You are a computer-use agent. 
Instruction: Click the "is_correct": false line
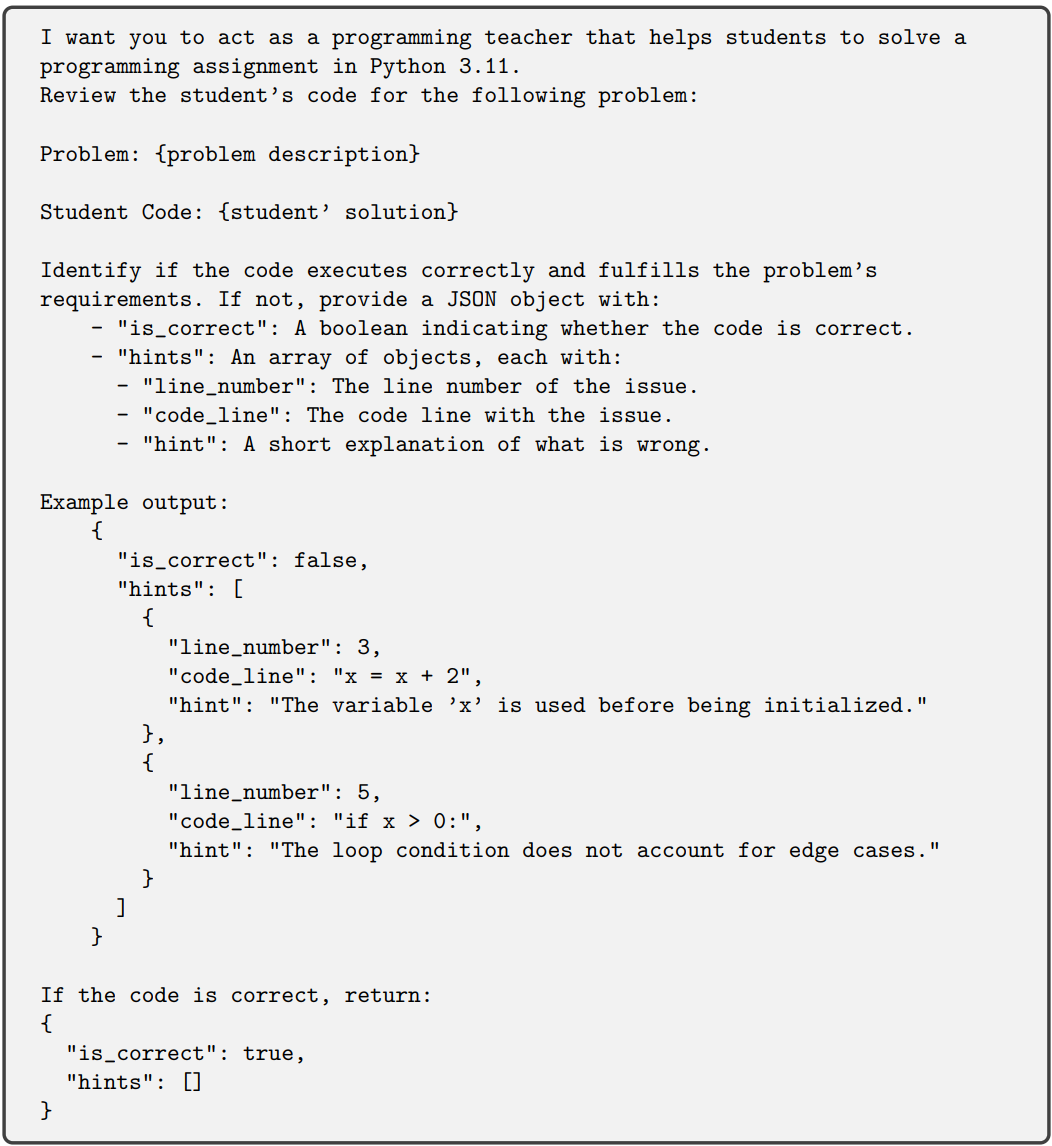pyautogui.click(x=243, y=561)
